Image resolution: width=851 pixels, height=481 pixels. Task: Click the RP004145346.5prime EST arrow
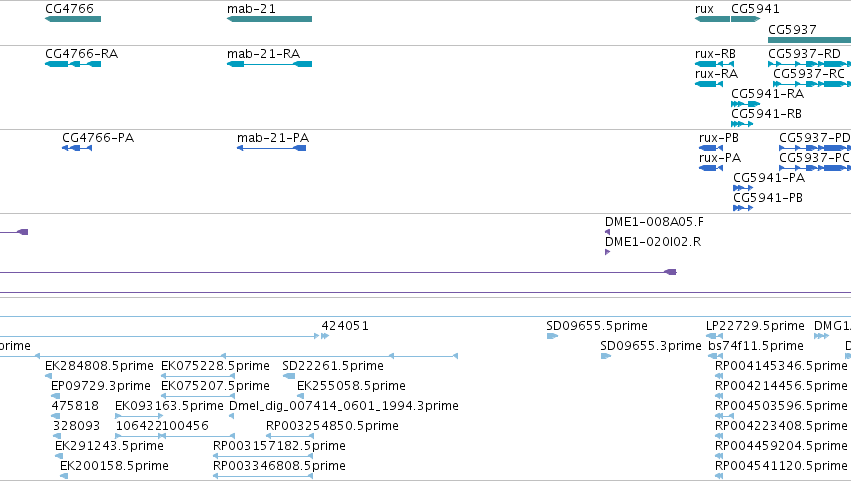719,376
